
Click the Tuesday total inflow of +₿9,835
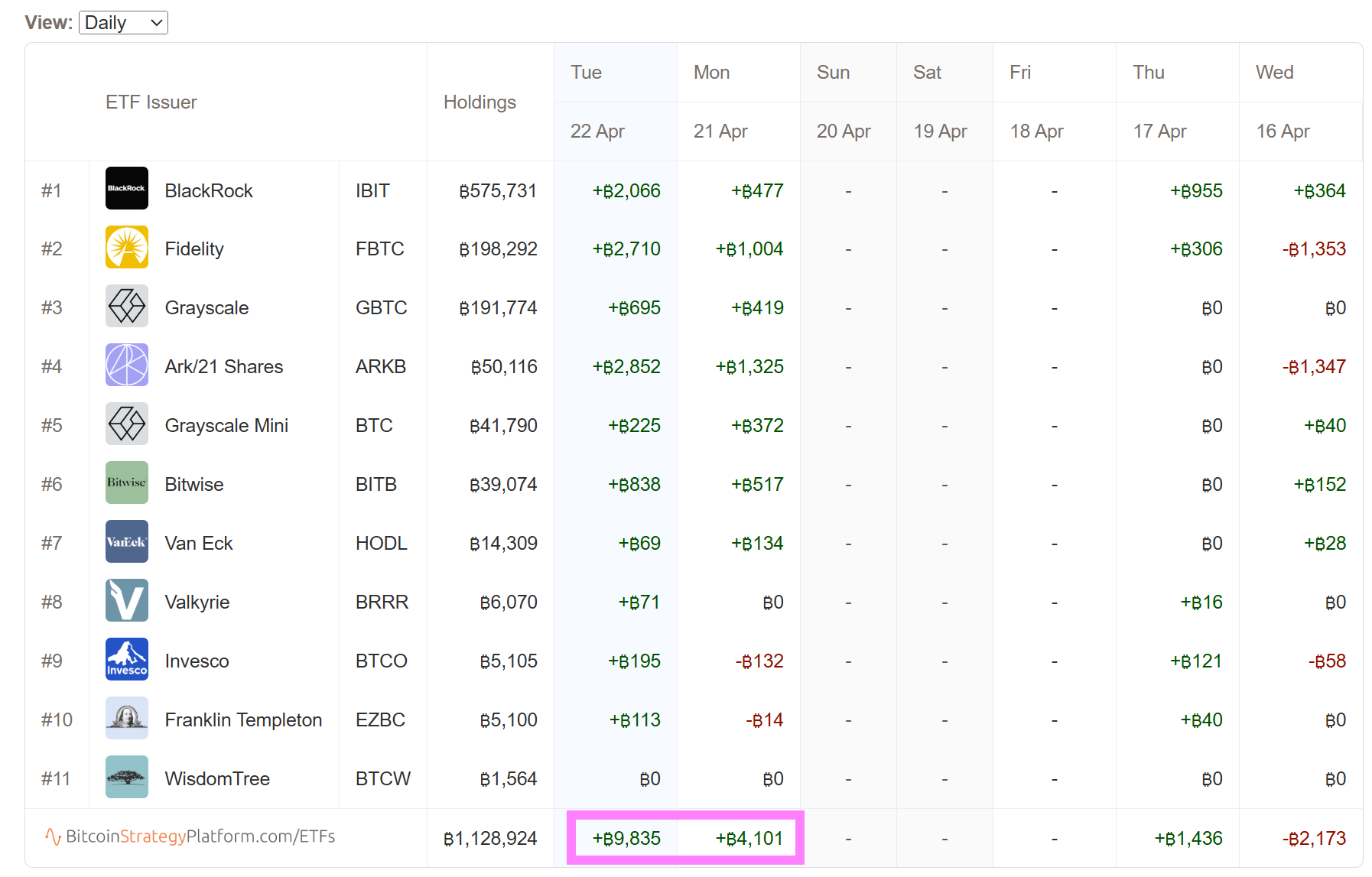[626, 839]
